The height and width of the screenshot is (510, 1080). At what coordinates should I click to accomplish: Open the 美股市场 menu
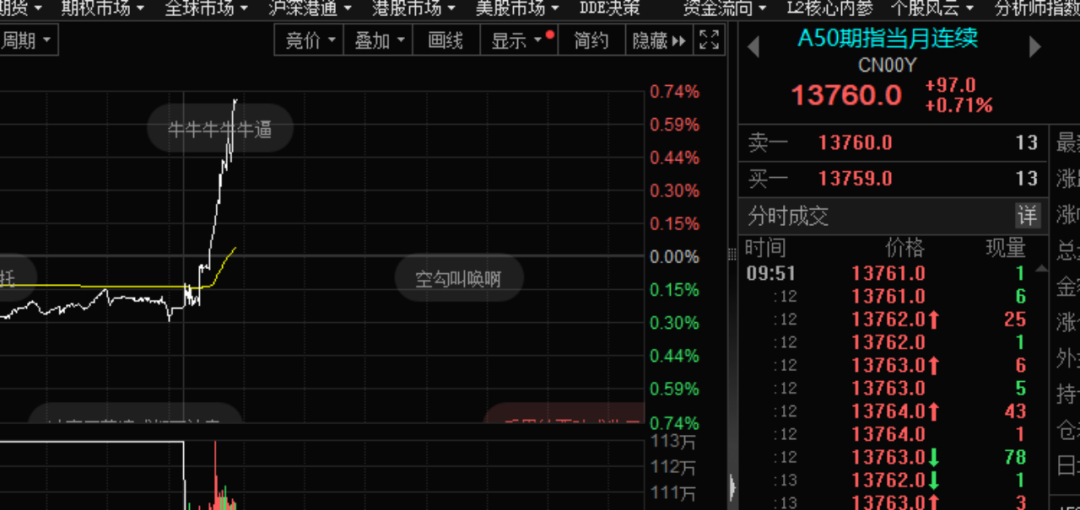tap(517, 8)
